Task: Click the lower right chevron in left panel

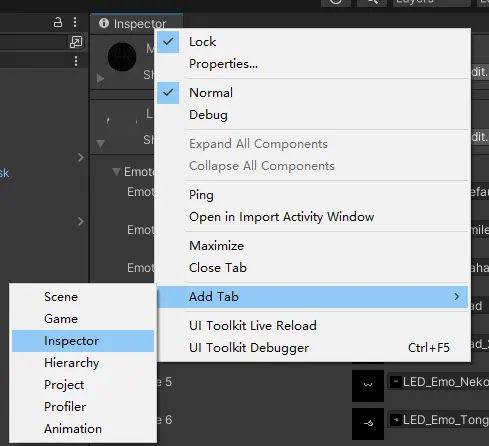Action: click(x=80, y=221)
